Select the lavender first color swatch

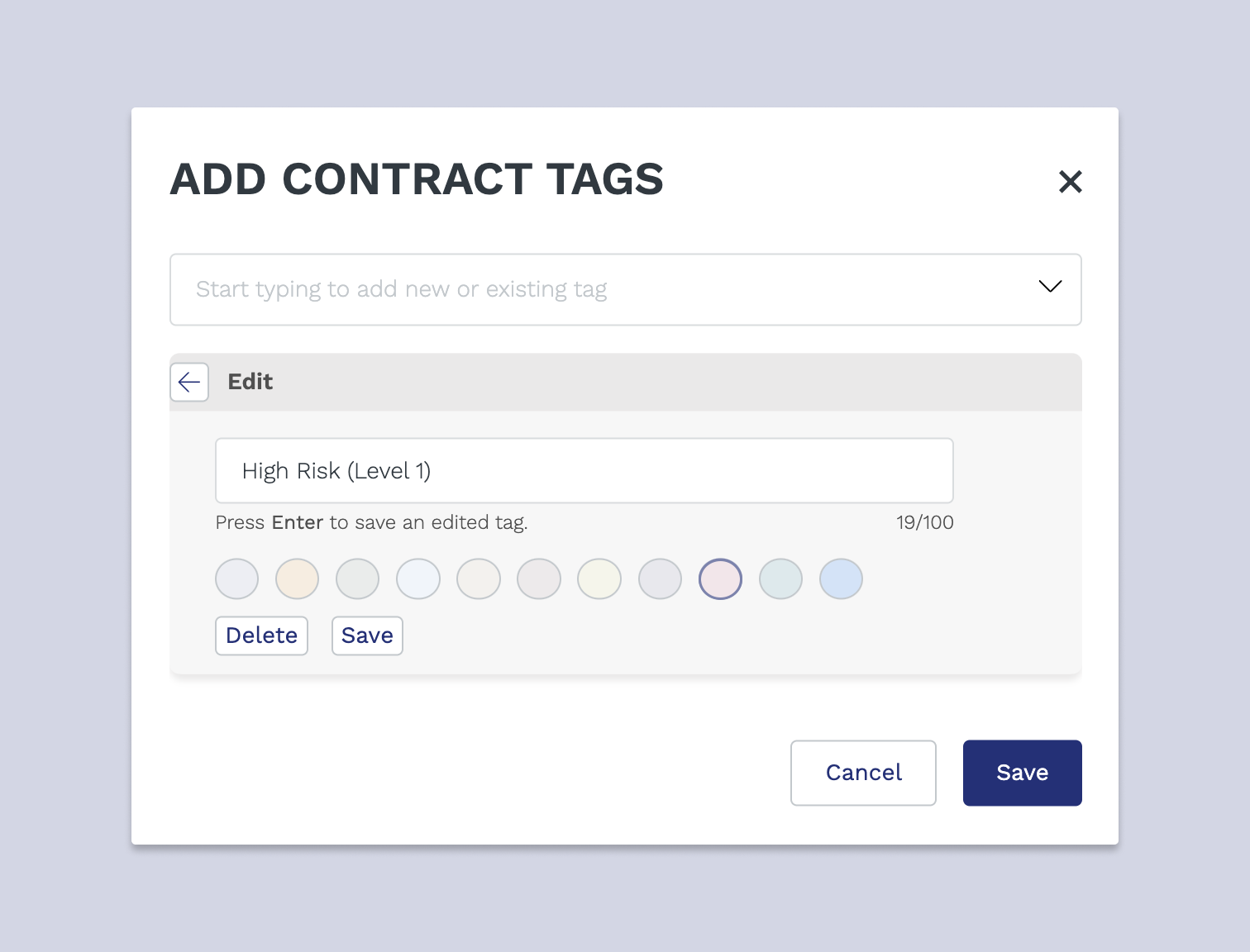236,578
